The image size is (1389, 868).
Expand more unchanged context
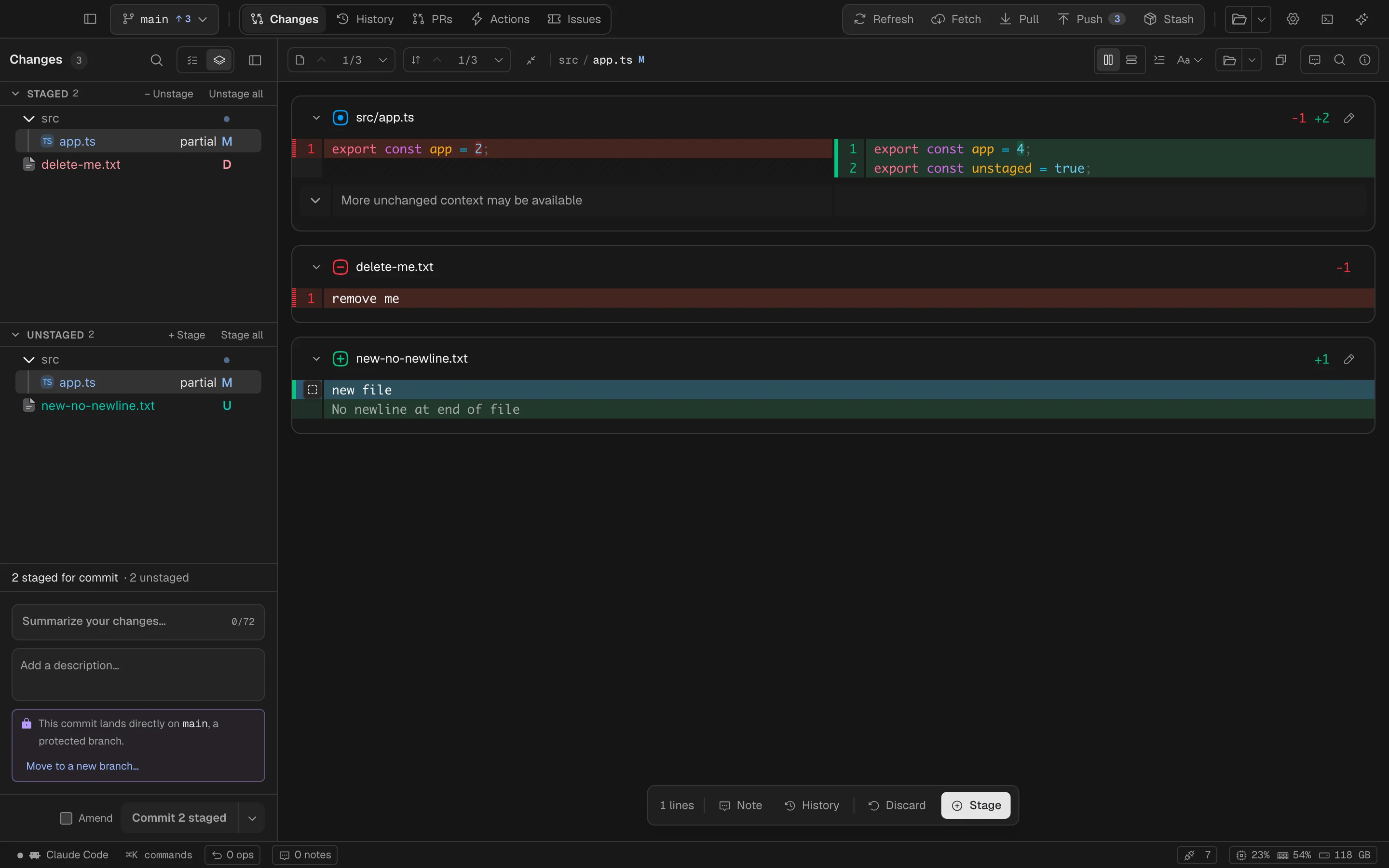[x=315, y=200]
